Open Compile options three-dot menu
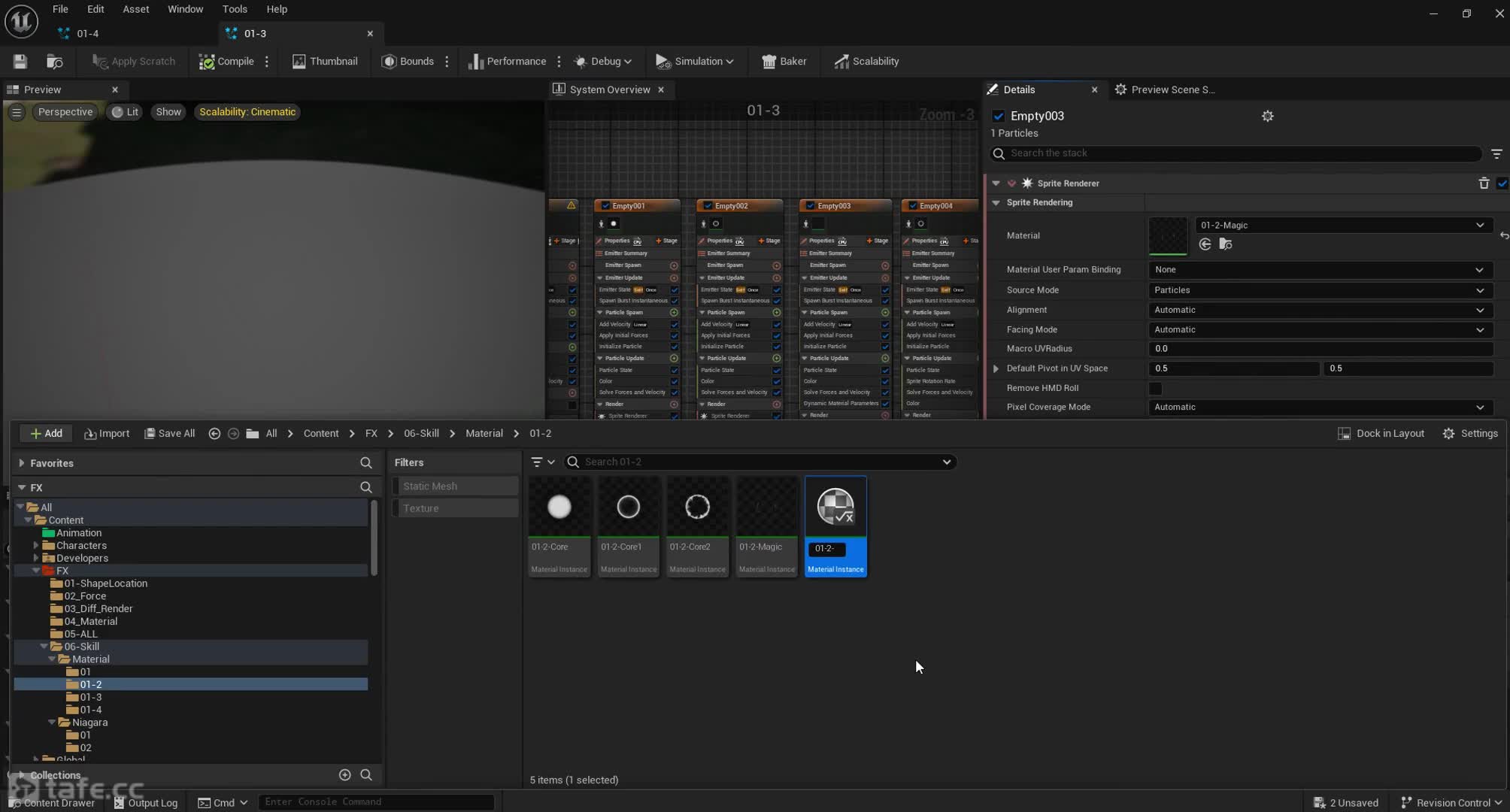1510x812 pixels. coord(267,62)
